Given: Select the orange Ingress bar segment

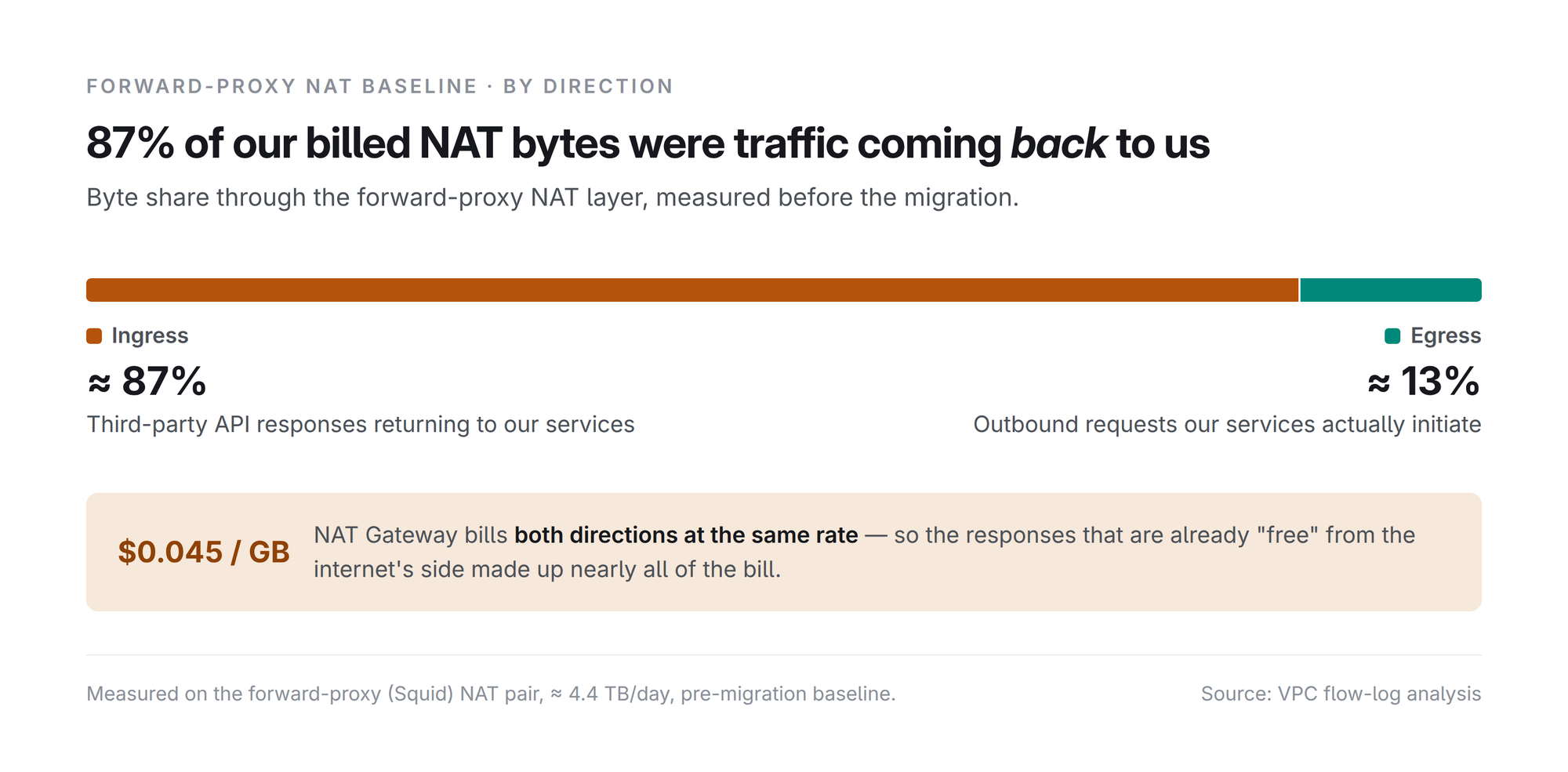Looking at the screenshot, I should 692,290.
